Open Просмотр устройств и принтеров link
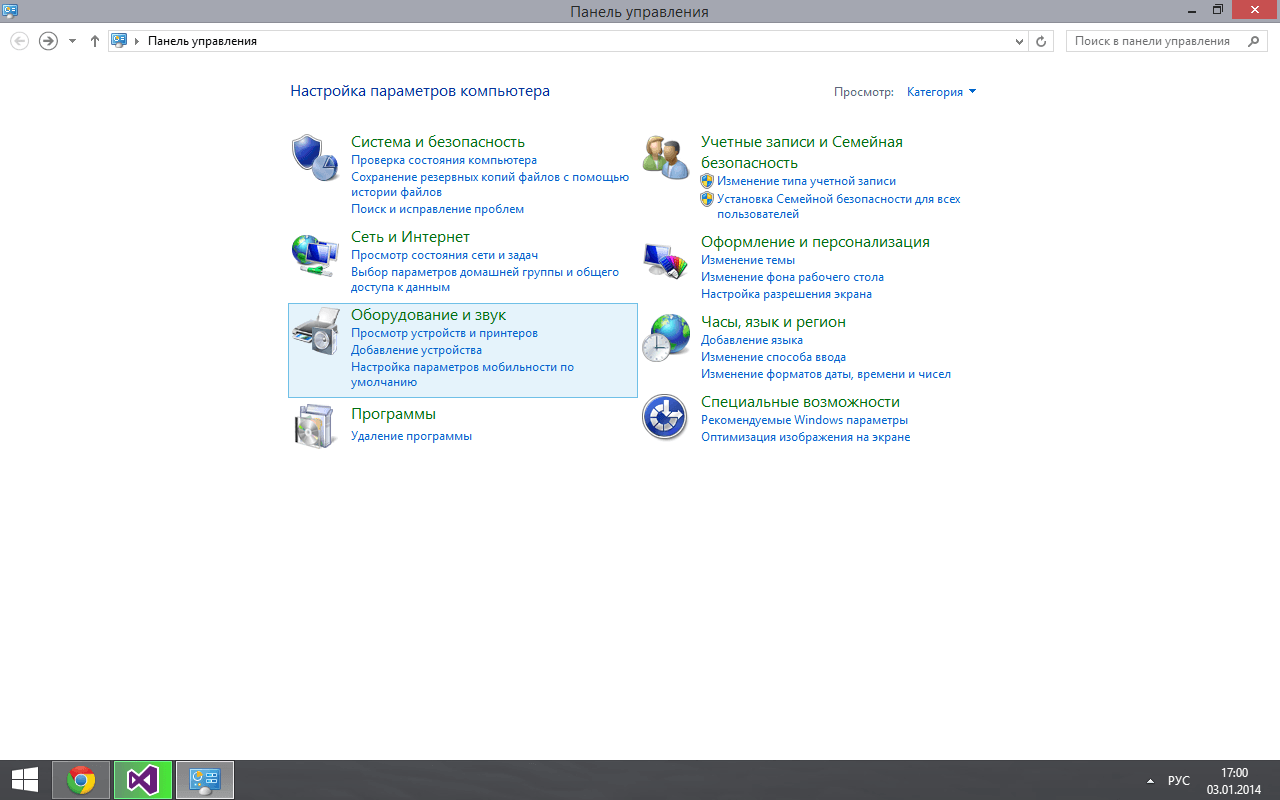 point(444,333)
